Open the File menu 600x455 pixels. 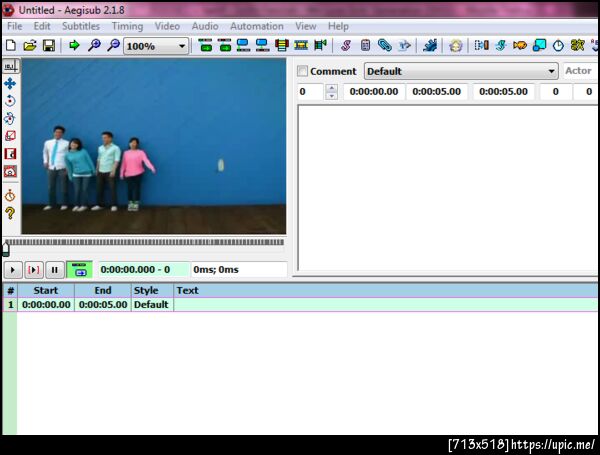click(x=15, y=26)
